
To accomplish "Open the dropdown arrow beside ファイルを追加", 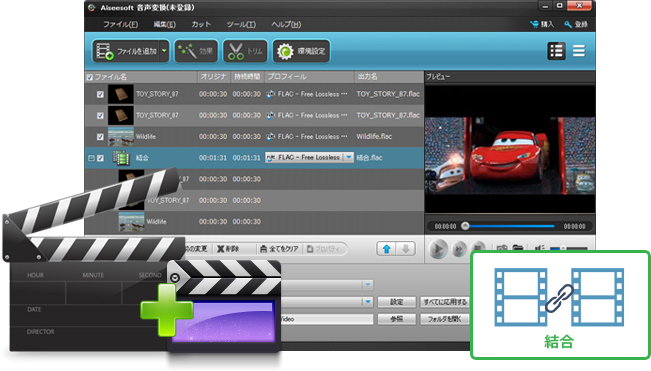I will click(x=164, y=51).
